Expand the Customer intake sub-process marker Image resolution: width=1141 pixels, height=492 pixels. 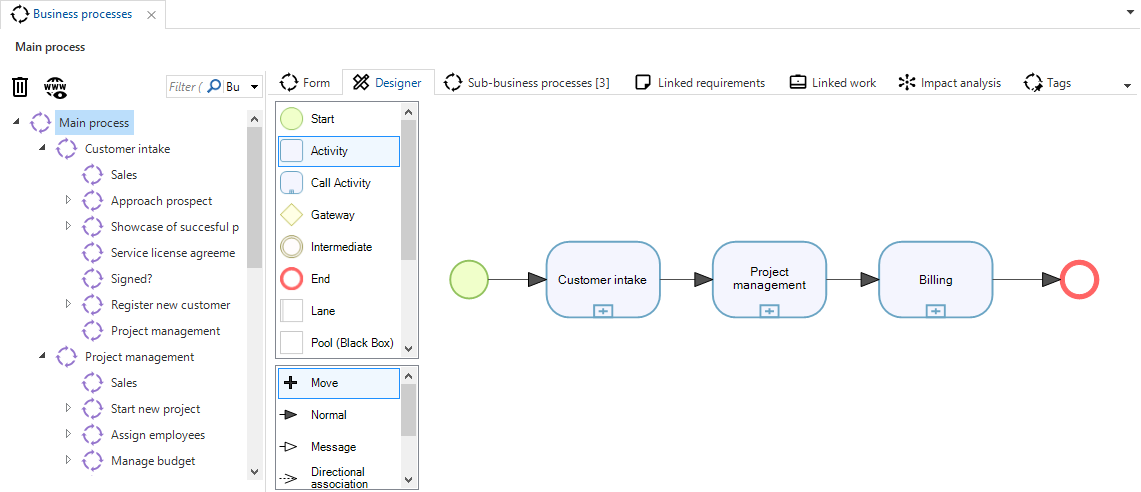coord(603,311)
